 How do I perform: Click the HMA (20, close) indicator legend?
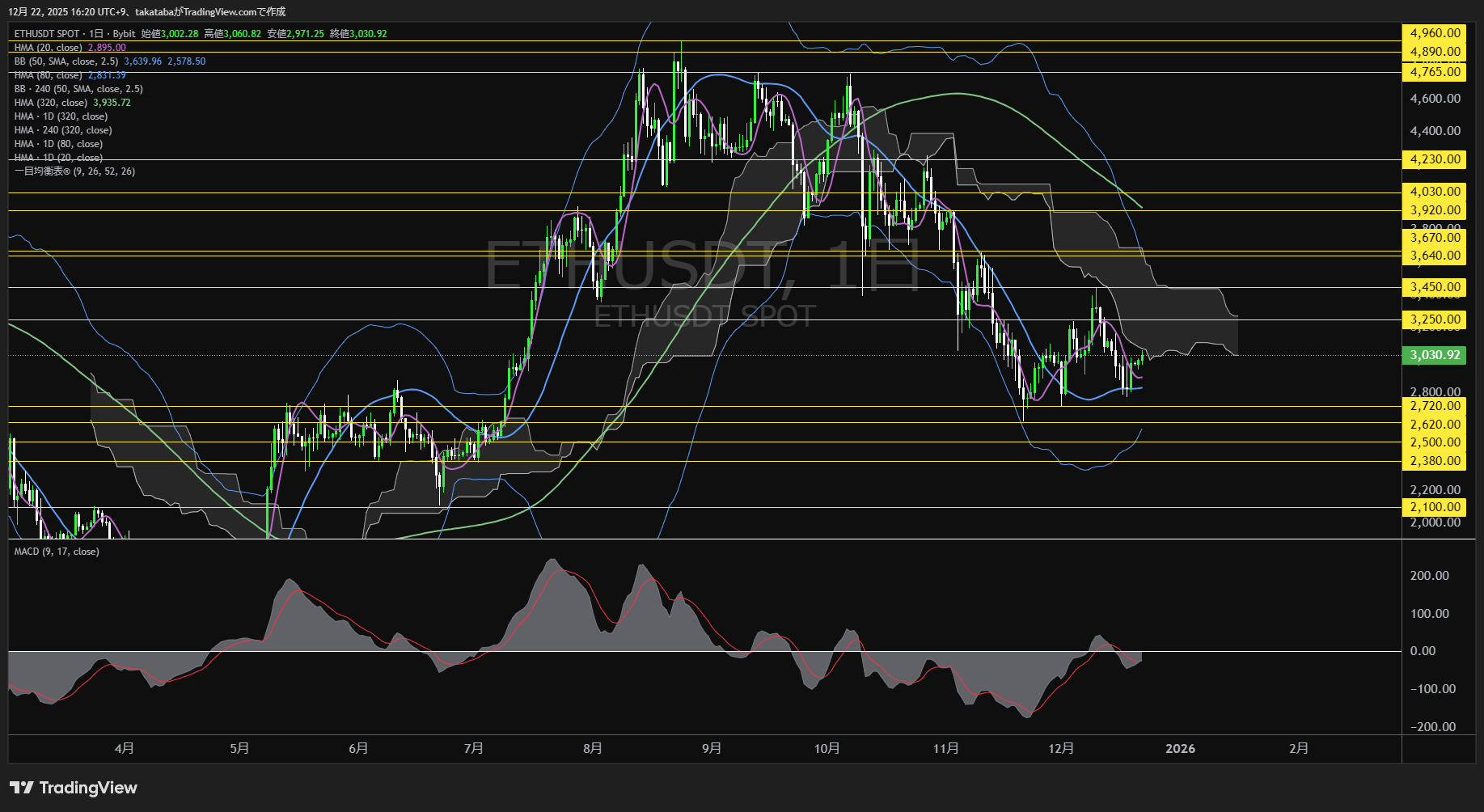click(x=49, y=48)
